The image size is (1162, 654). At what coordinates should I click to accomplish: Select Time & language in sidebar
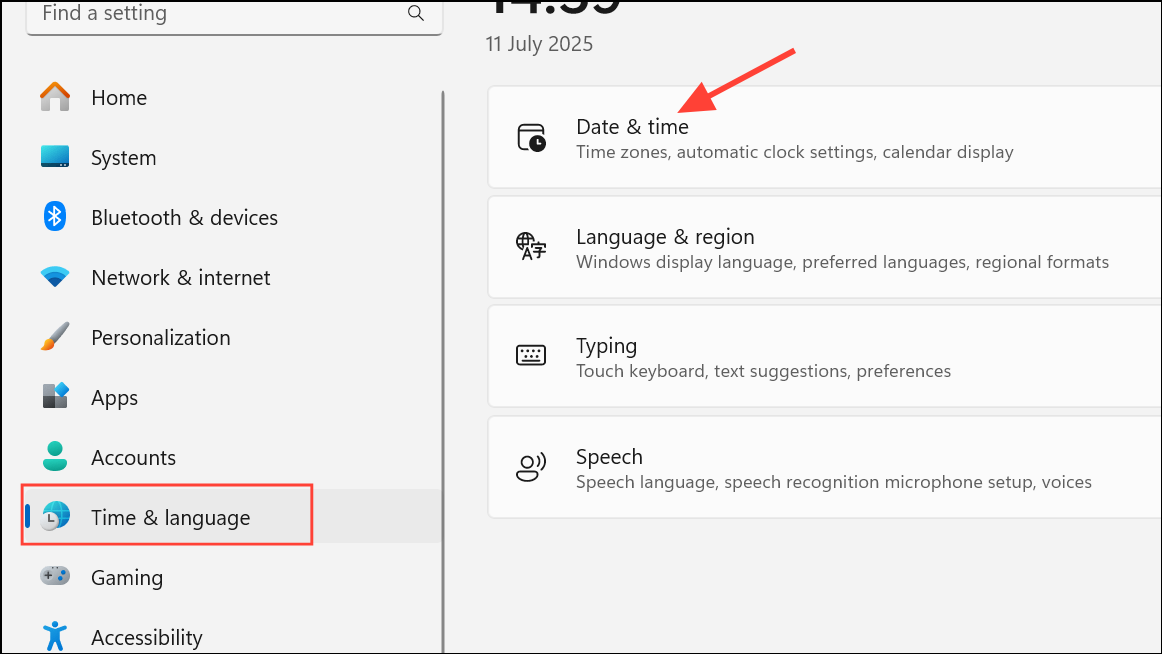coord(231,516)
